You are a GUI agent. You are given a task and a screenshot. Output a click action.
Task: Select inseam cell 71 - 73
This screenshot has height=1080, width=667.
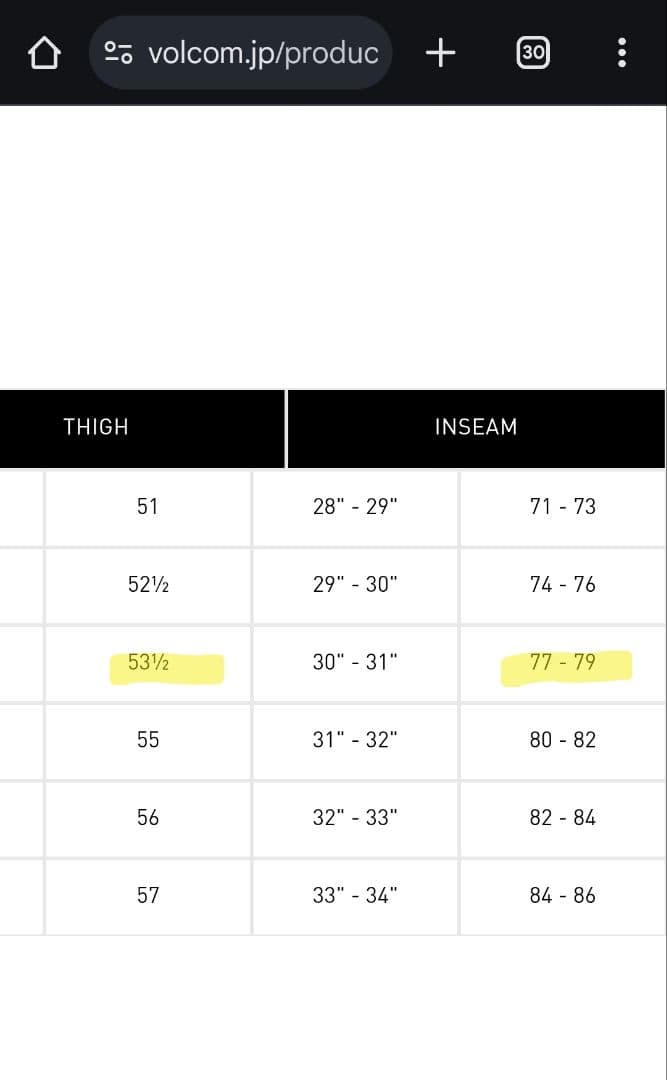click(562, 506)
